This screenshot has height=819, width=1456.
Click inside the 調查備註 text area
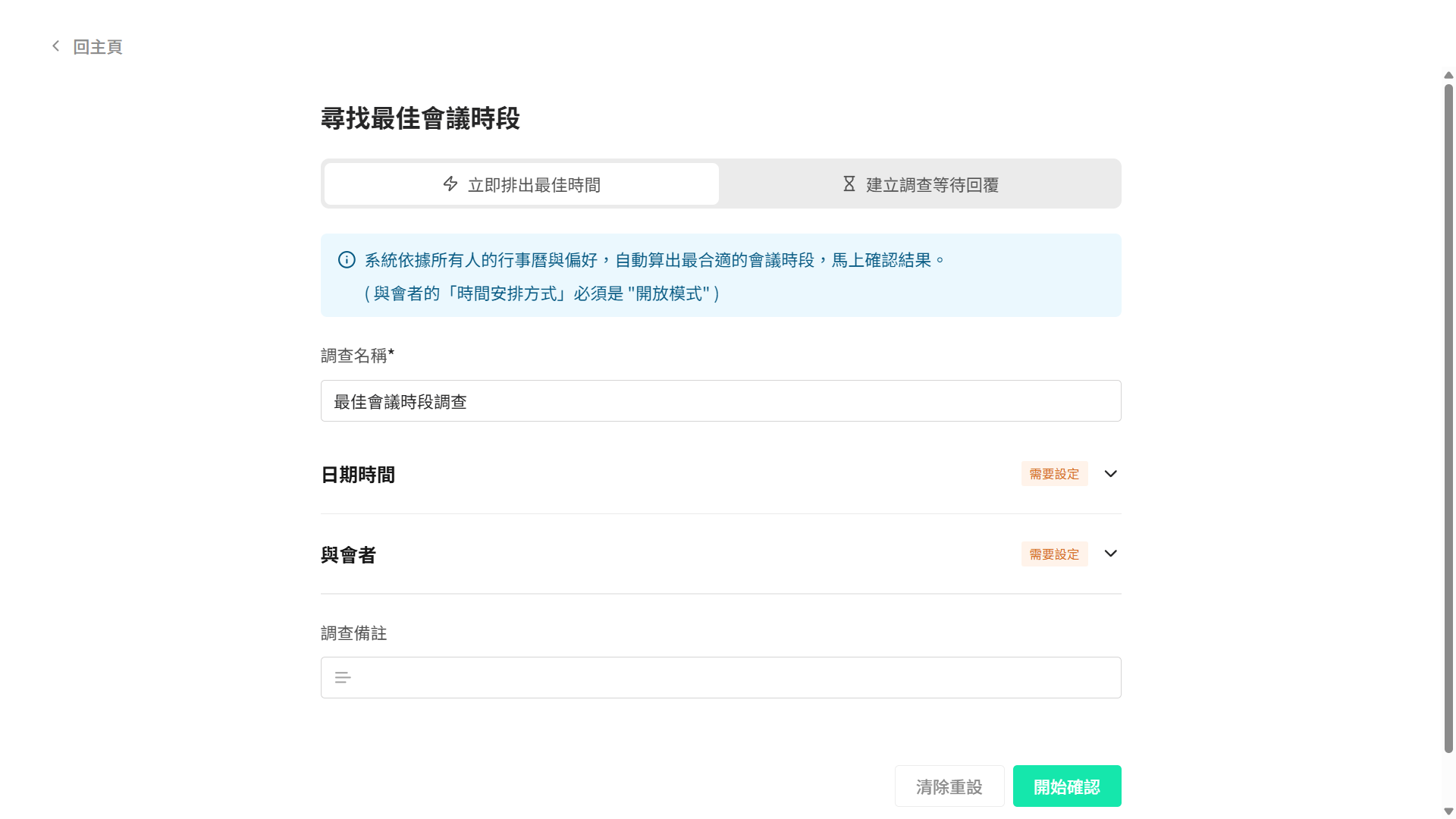[720, 677]
